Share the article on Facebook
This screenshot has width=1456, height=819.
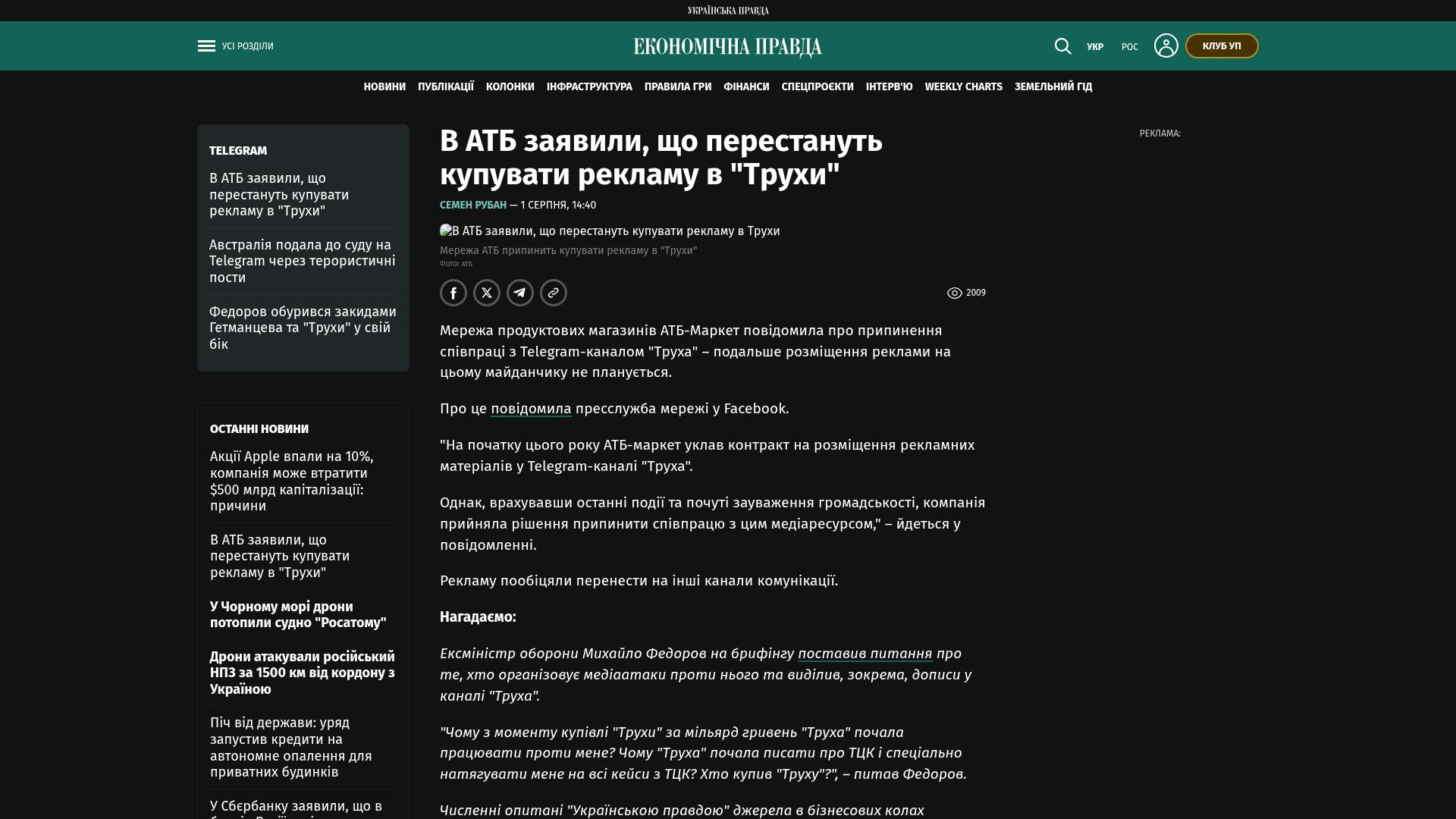pos(453,293)
